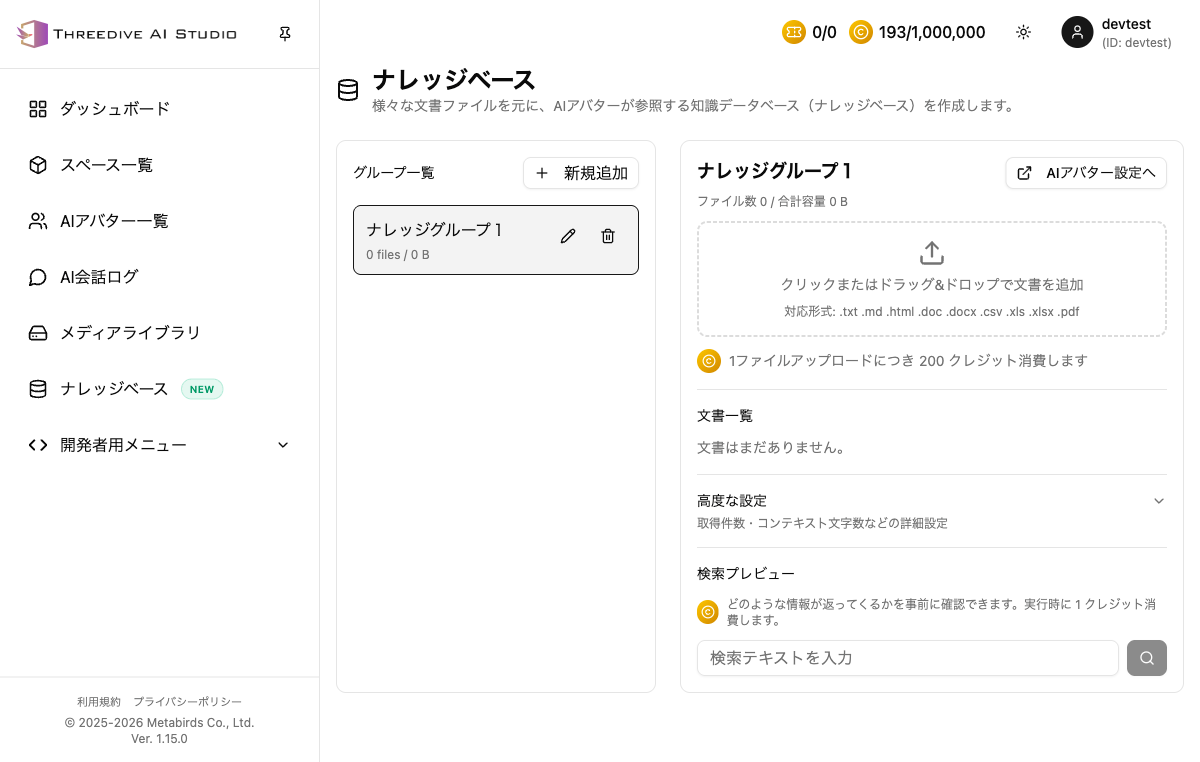Click the search magnifier button

1147,658
